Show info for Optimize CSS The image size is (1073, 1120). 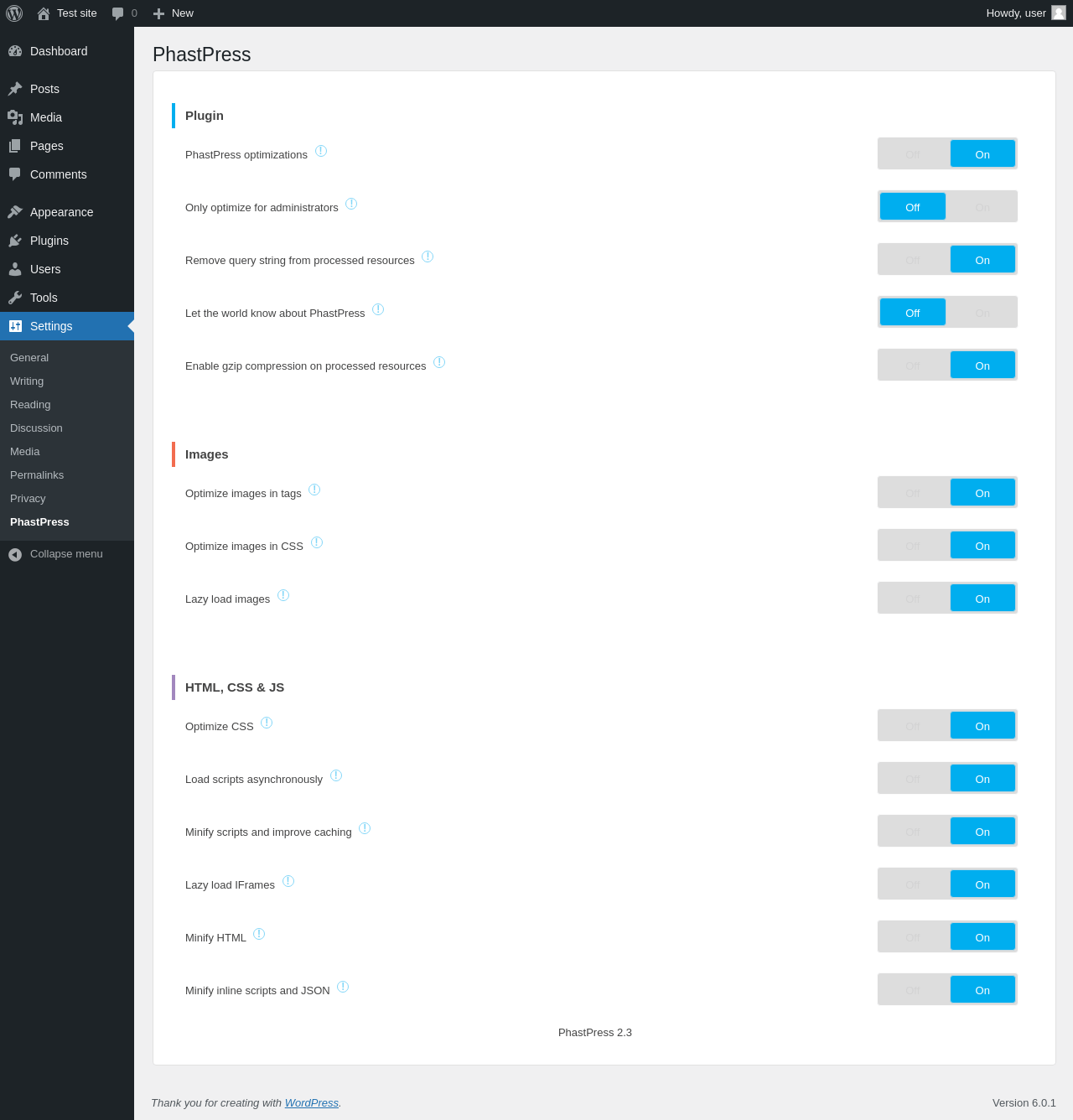[x=267, y=723]
